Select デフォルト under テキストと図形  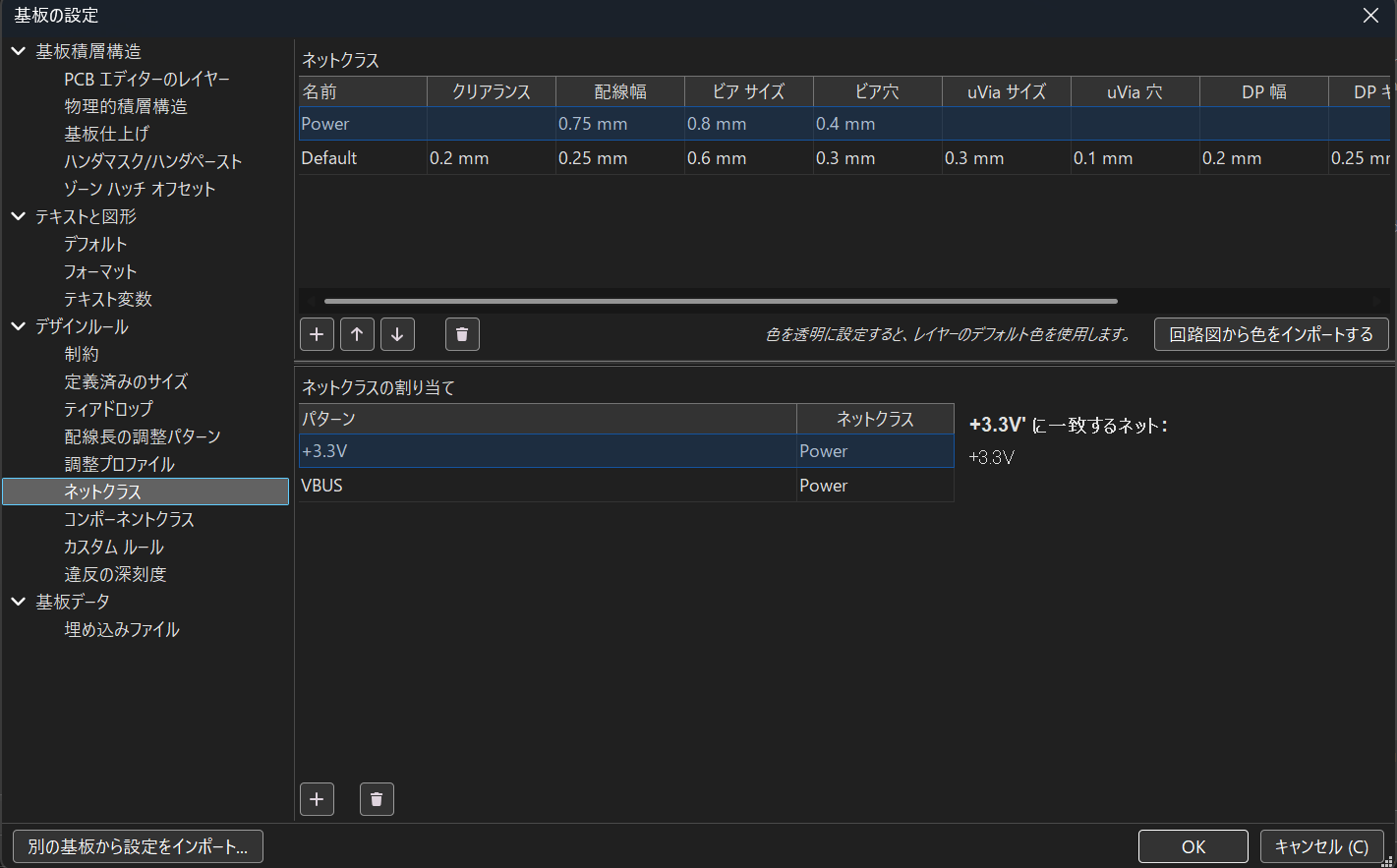95,244
